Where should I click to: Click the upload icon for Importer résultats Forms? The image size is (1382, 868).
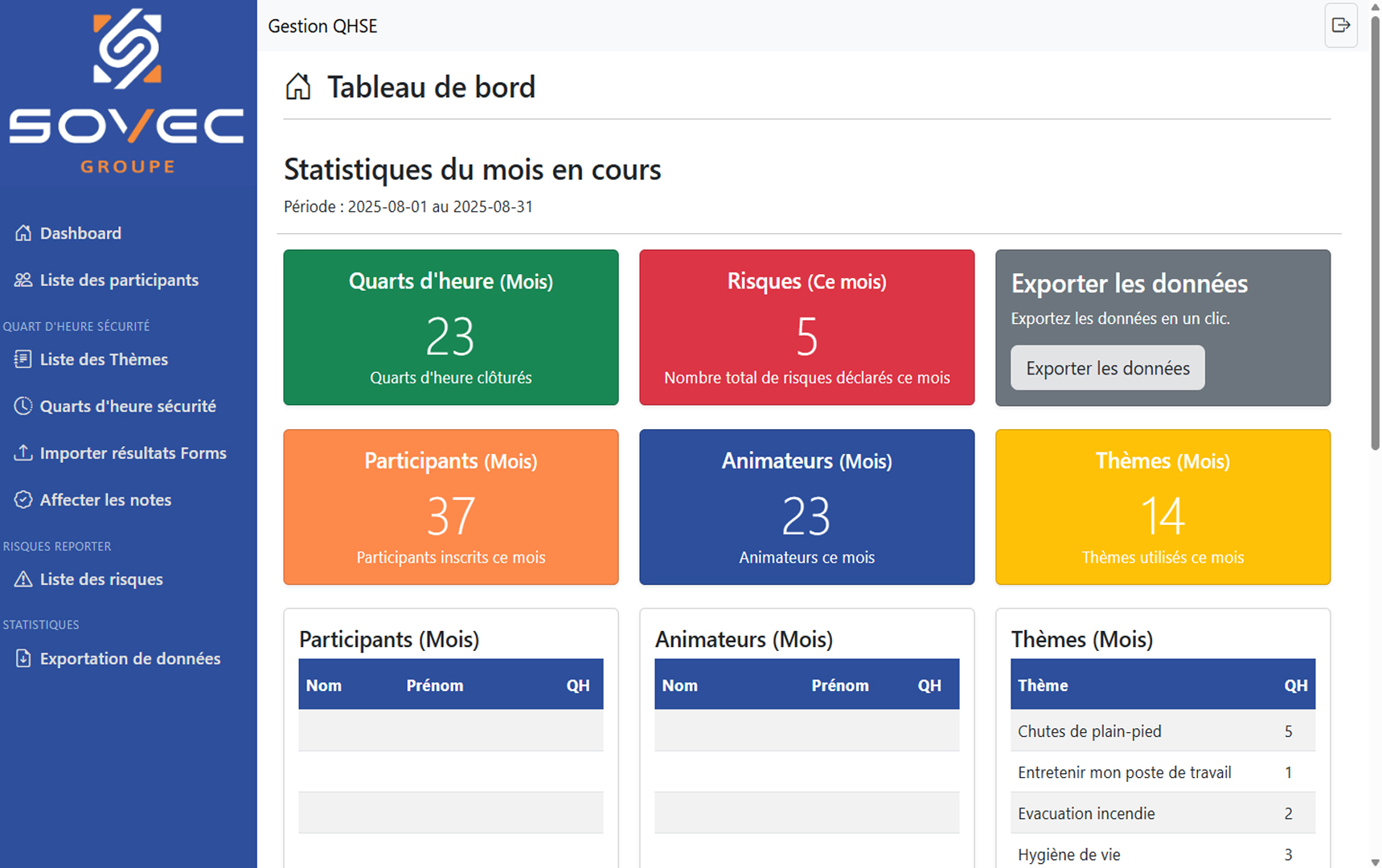click(x=23, y=452)
